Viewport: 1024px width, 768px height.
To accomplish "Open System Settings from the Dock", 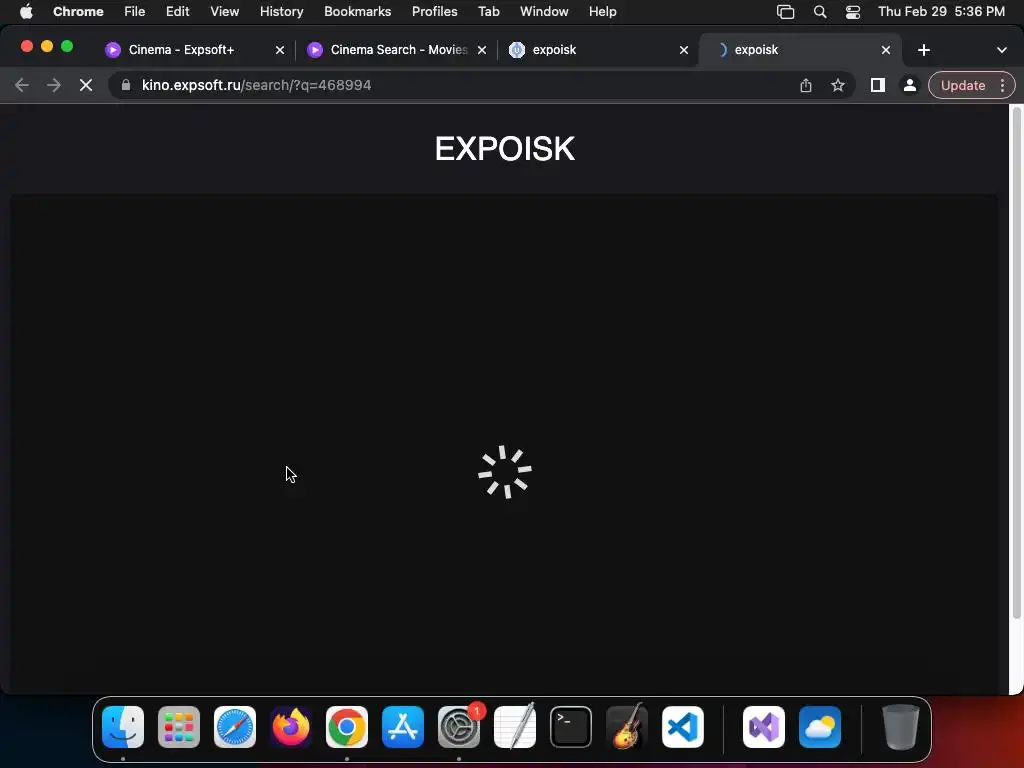I will (x=459, y=727).
